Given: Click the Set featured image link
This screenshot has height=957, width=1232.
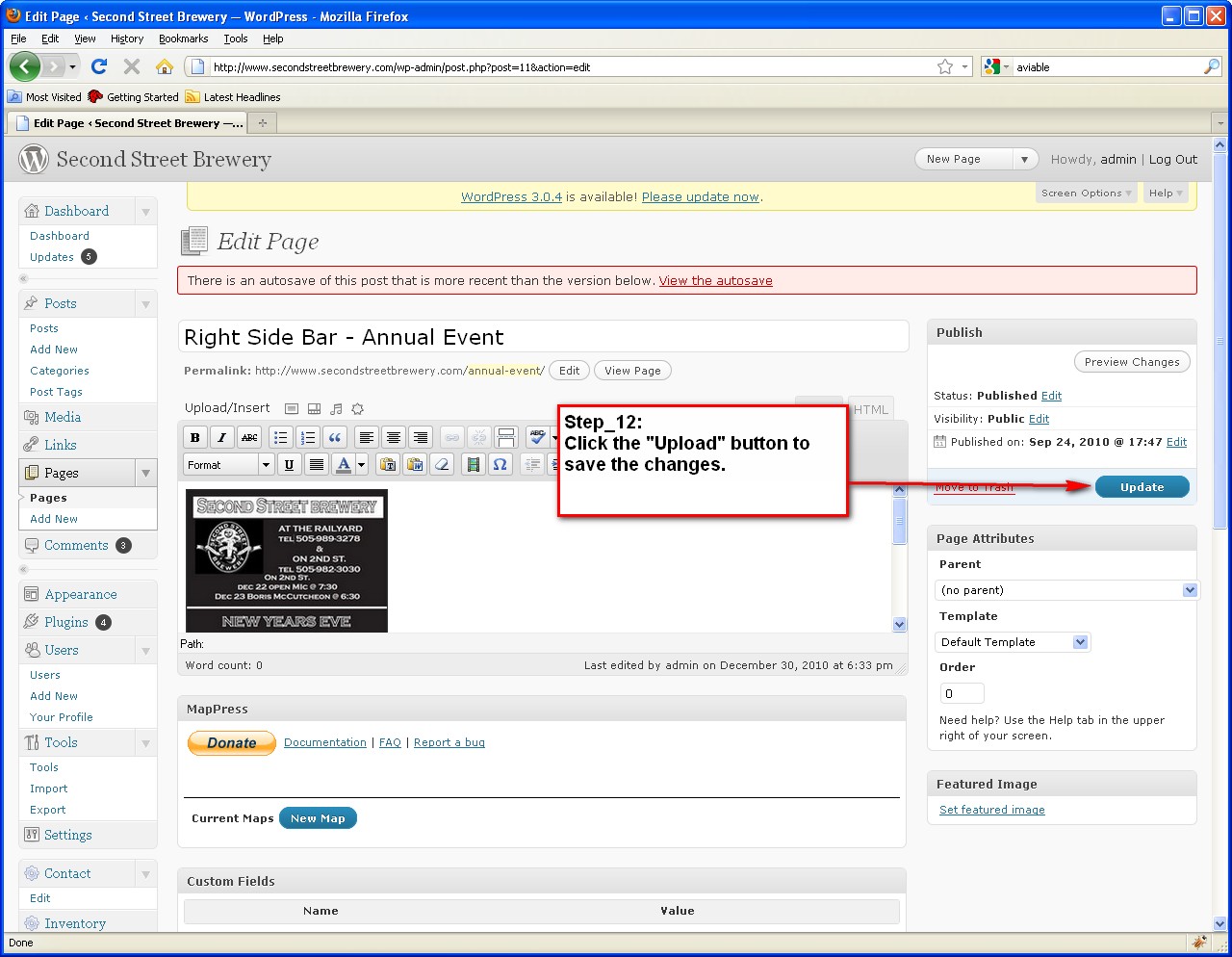Looking at the screenshot, I should coord(991,810).
